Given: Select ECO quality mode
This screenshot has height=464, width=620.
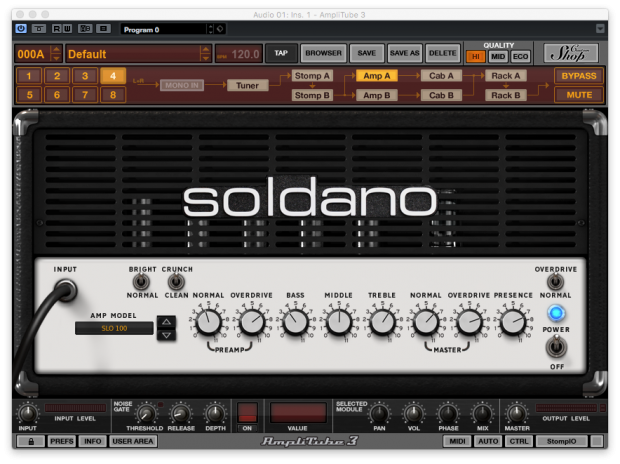Looking at the screenshot, I should pos(520,57).
